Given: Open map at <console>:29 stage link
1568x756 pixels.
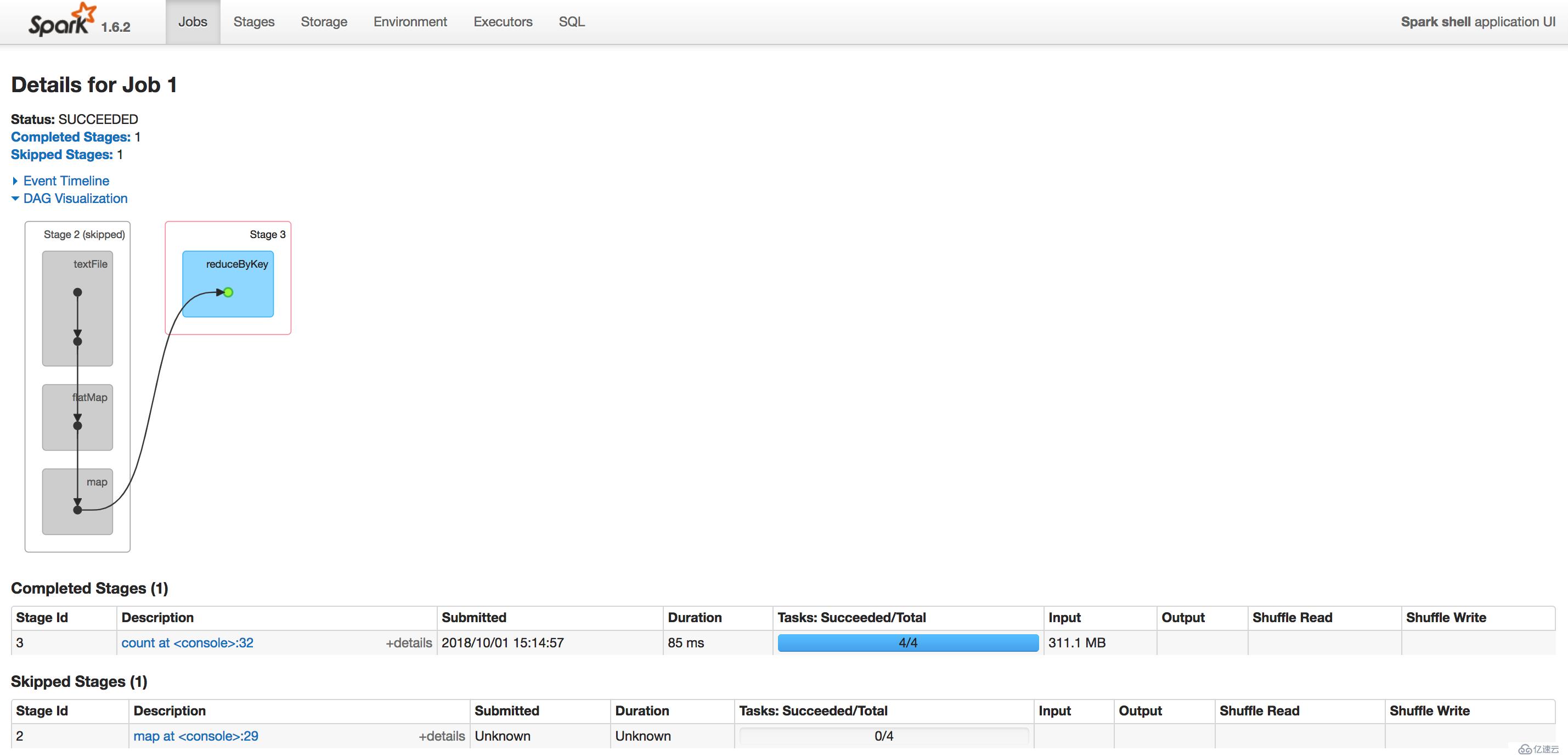Looking at the screenshot, I should click(196, 736).
